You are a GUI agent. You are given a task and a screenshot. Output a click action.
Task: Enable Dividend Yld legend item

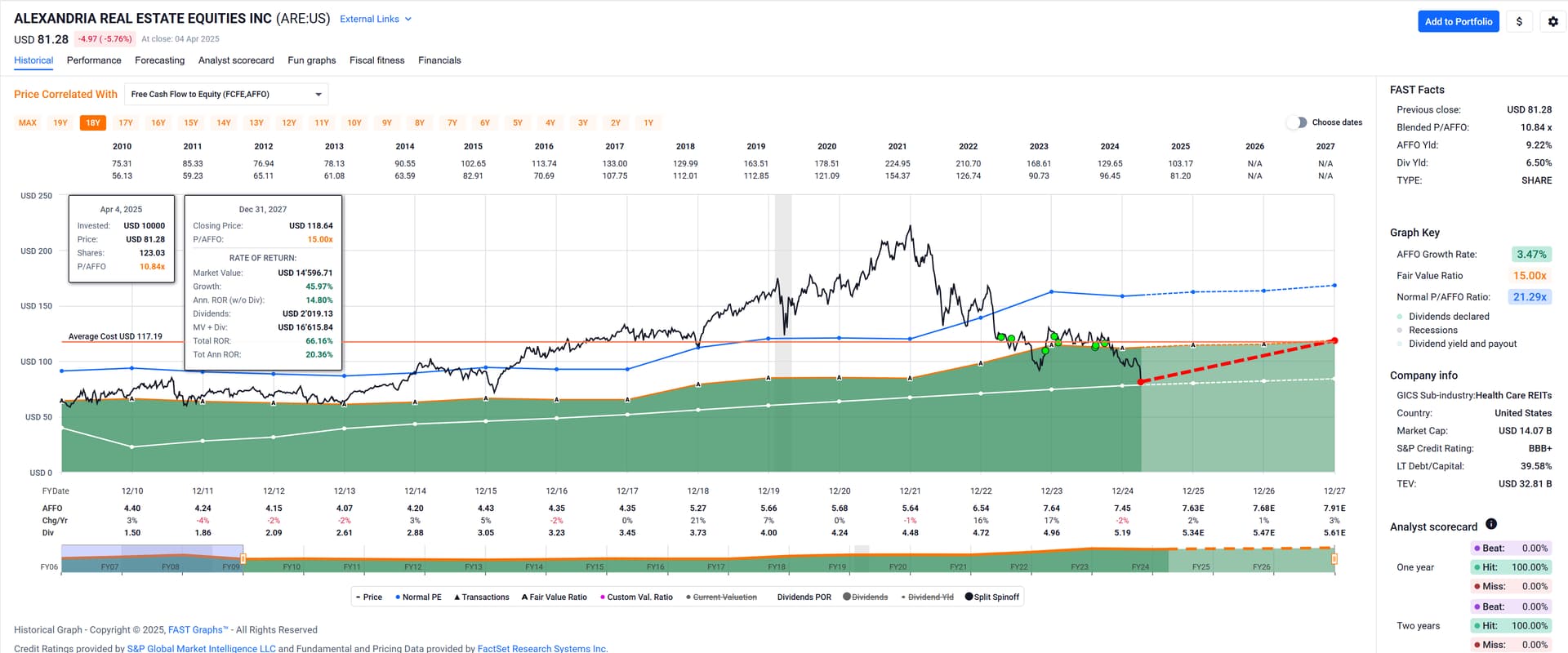(927, 597)
